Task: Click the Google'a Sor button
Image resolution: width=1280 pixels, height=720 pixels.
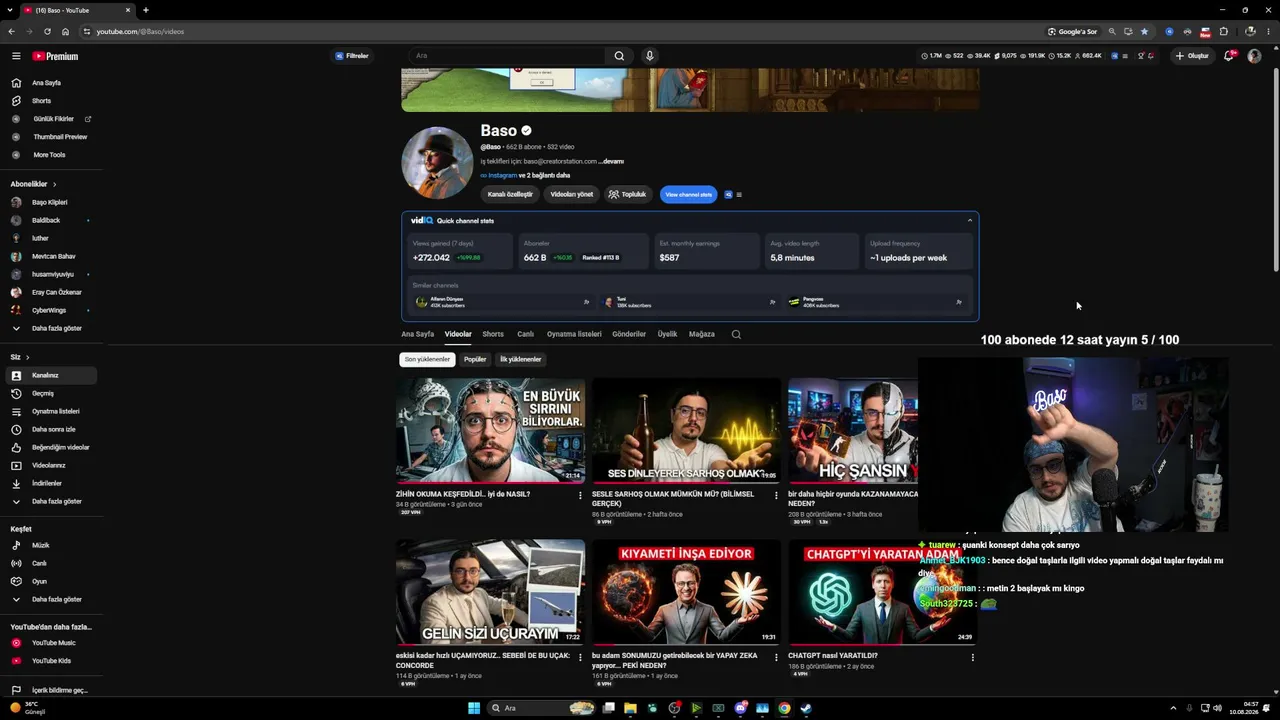Action: [x=1073, y=31]
